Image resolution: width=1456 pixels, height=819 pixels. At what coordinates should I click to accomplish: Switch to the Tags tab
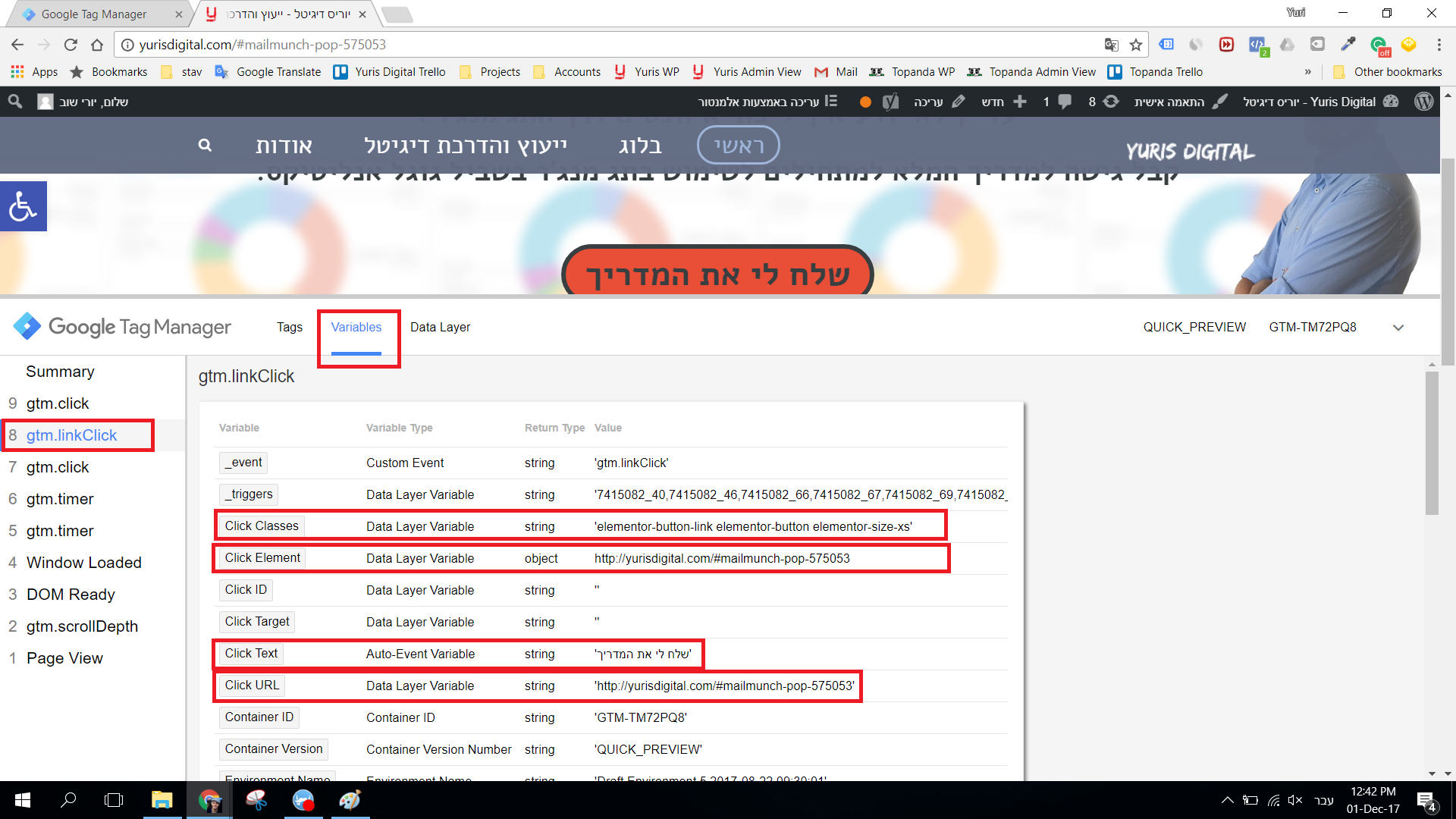pos(290,327)
